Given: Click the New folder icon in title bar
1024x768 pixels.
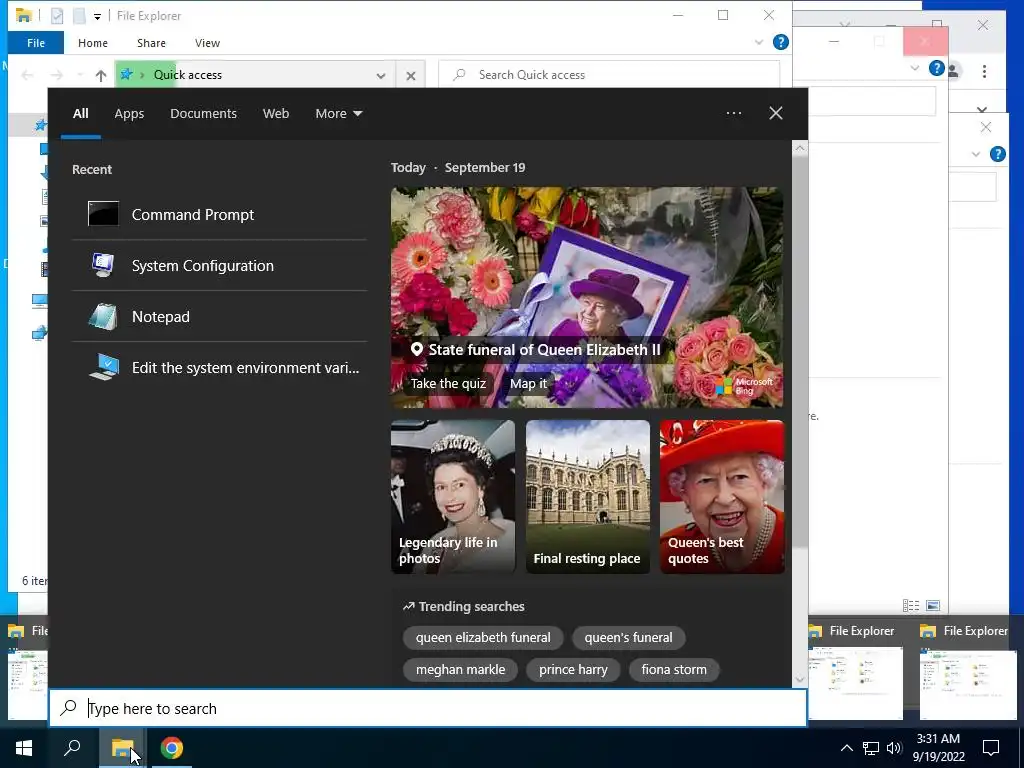Looking at the screenshot, I should (x=79, y=16).
